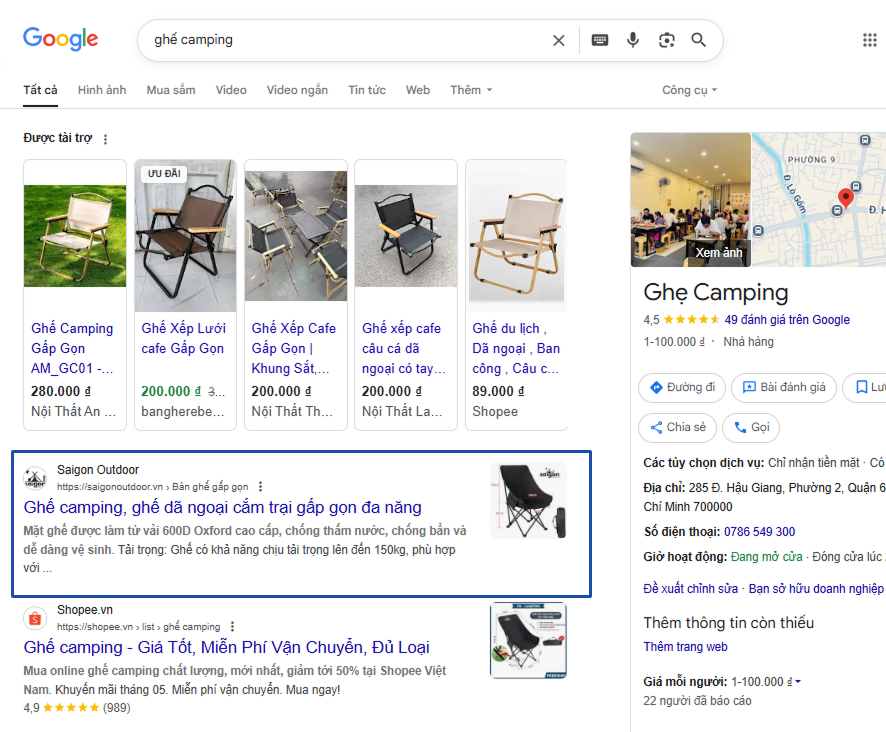Viewport: 886px width, 732px height.
Task: Click the Shopee 4,9 star rating (989)
Action: coord(77,708)
